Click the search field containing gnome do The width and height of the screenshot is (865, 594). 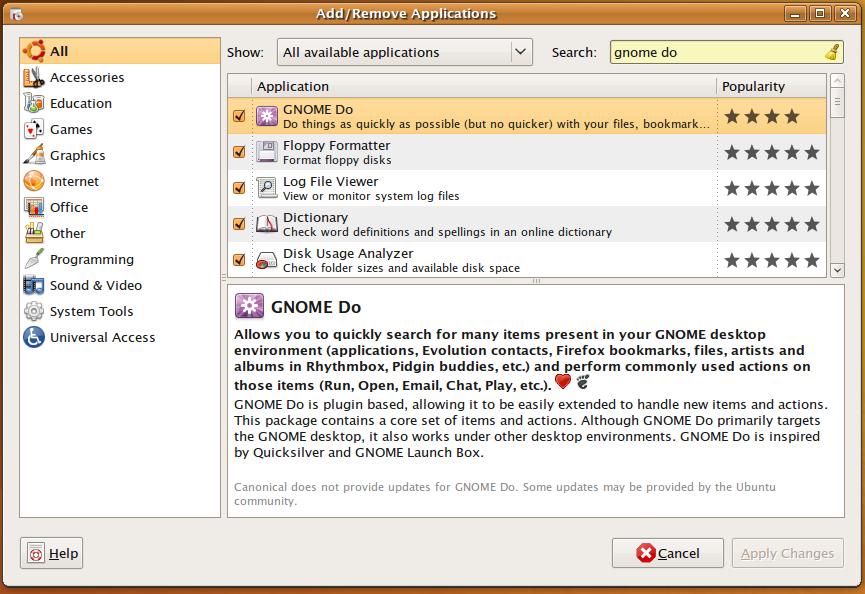(715, 52)
